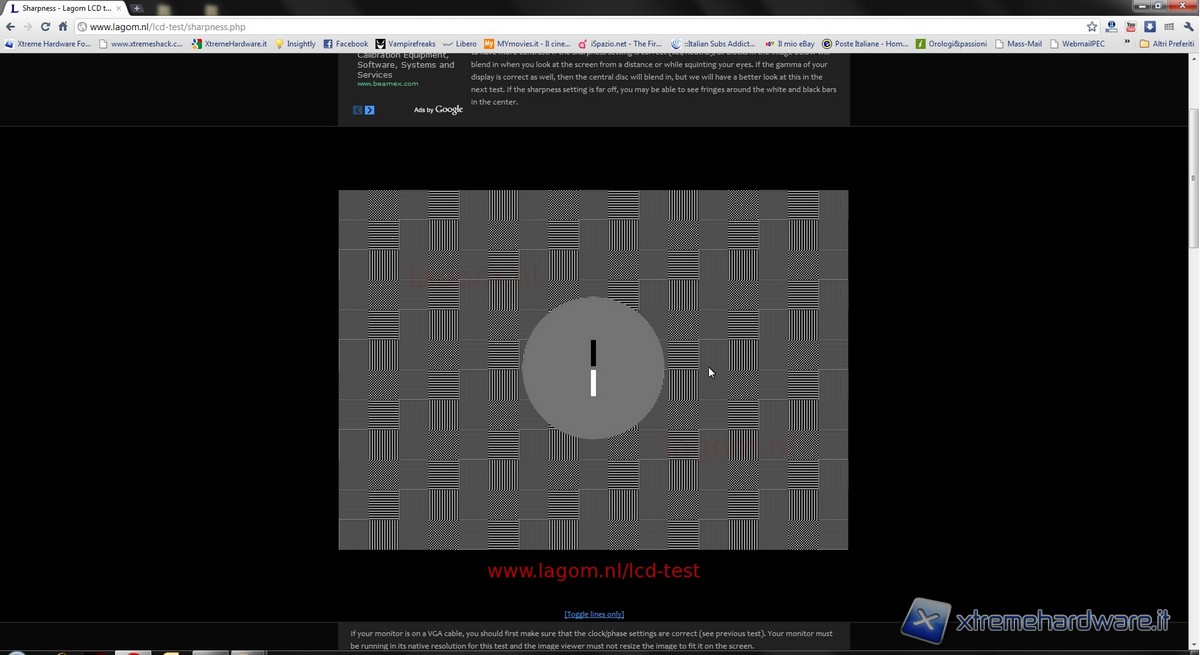Image resolution: width=1200 pixels, height=655 pixels.
Task: Open a new browser tab
Action: 137,8
